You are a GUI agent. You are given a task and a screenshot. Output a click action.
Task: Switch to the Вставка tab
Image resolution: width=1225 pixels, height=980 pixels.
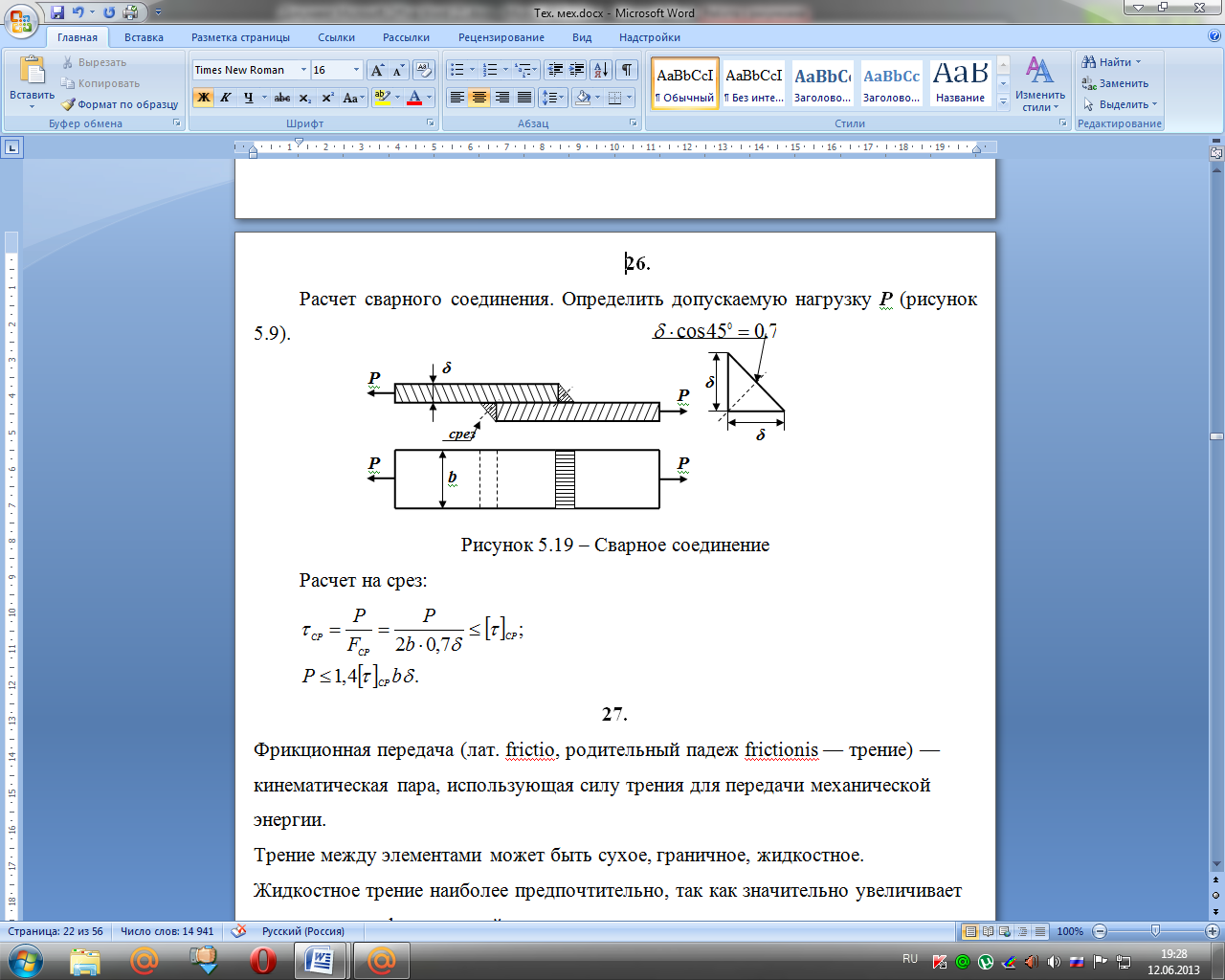pyautogui.click(x=144, y=37)
